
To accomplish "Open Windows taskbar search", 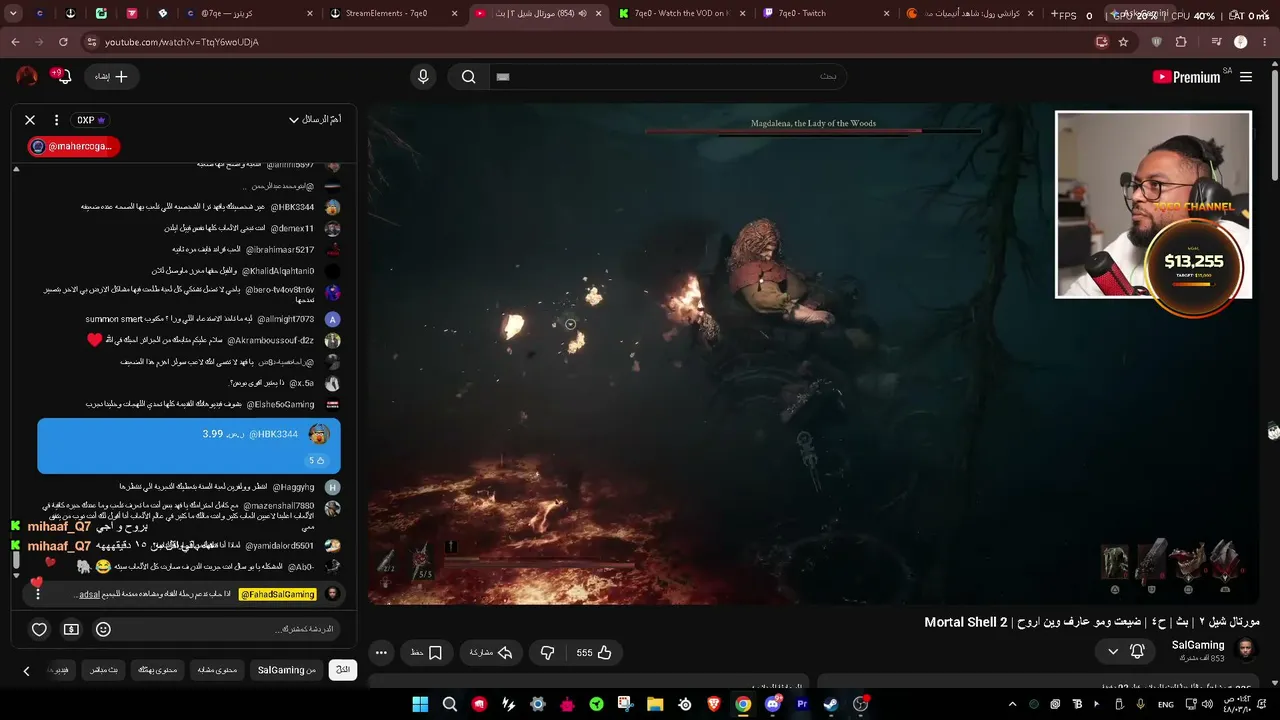I will point(450,704).
